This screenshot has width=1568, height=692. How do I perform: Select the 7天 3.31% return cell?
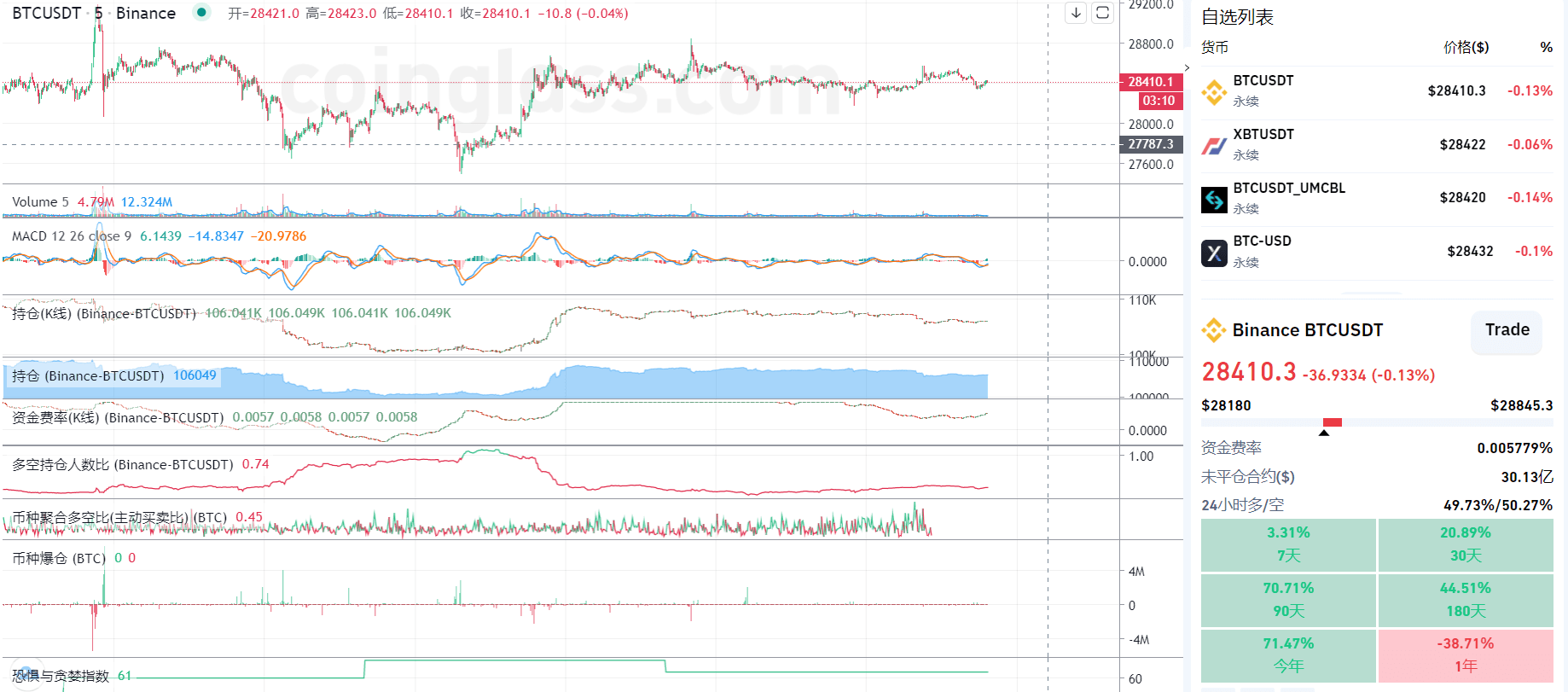click(x=1288, y=544)
